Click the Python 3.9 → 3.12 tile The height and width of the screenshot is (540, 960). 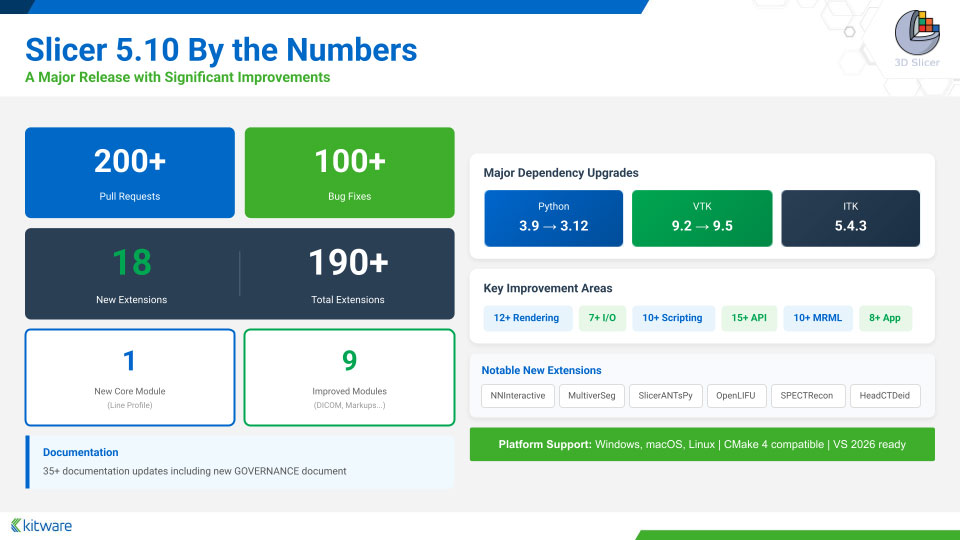pos(553,218)
